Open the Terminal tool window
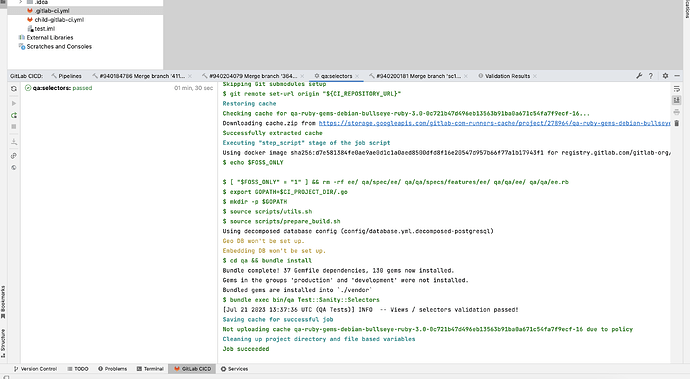The height and width of the screenshot is (379, 690). (x=150, y=369)
